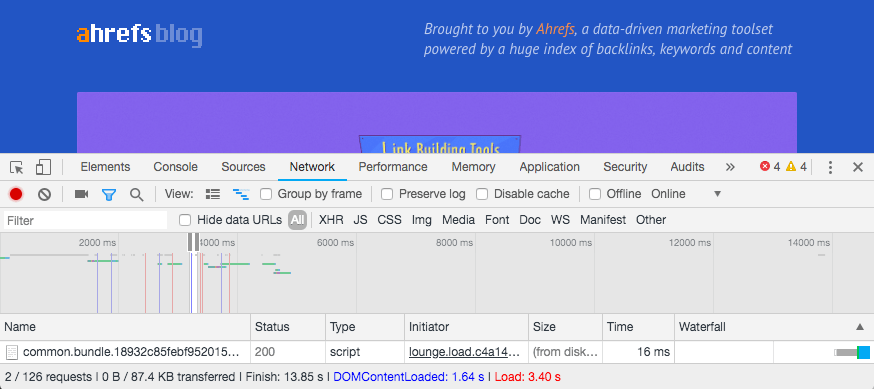Select the Network tab
Image resolution: width=874 pixels, height=389 pixels.
point(312,167)
